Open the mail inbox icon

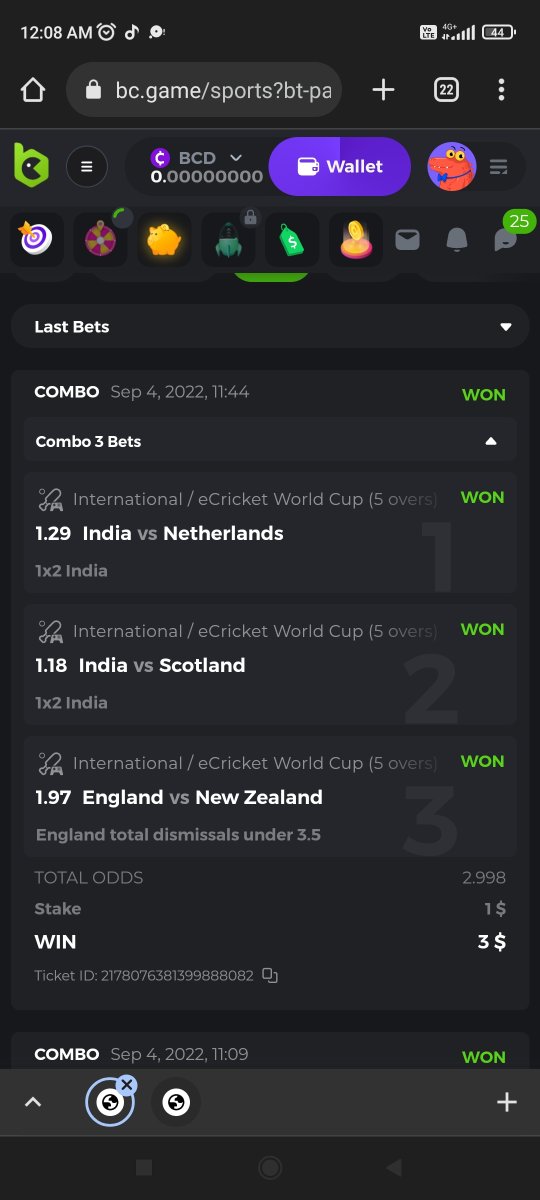tap(407, 240)
